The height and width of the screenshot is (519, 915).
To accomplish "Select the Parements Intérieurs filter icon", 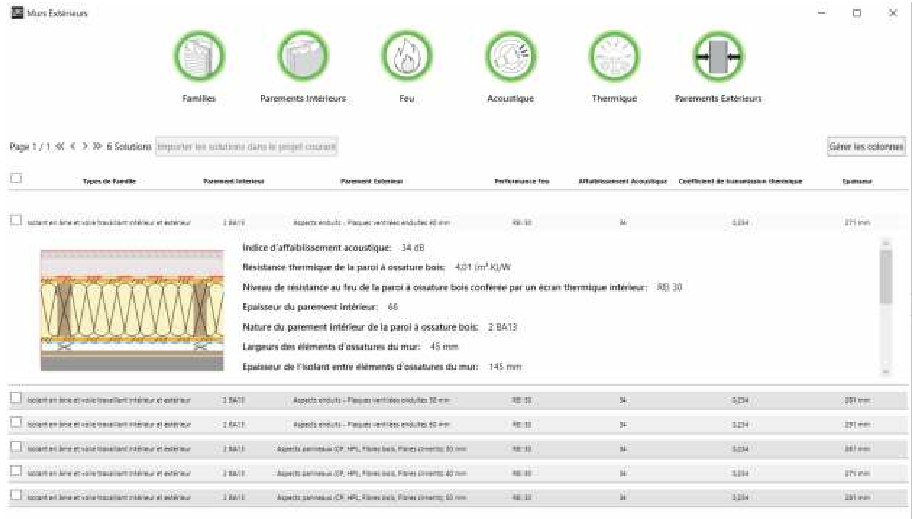I will pos(303,56).
